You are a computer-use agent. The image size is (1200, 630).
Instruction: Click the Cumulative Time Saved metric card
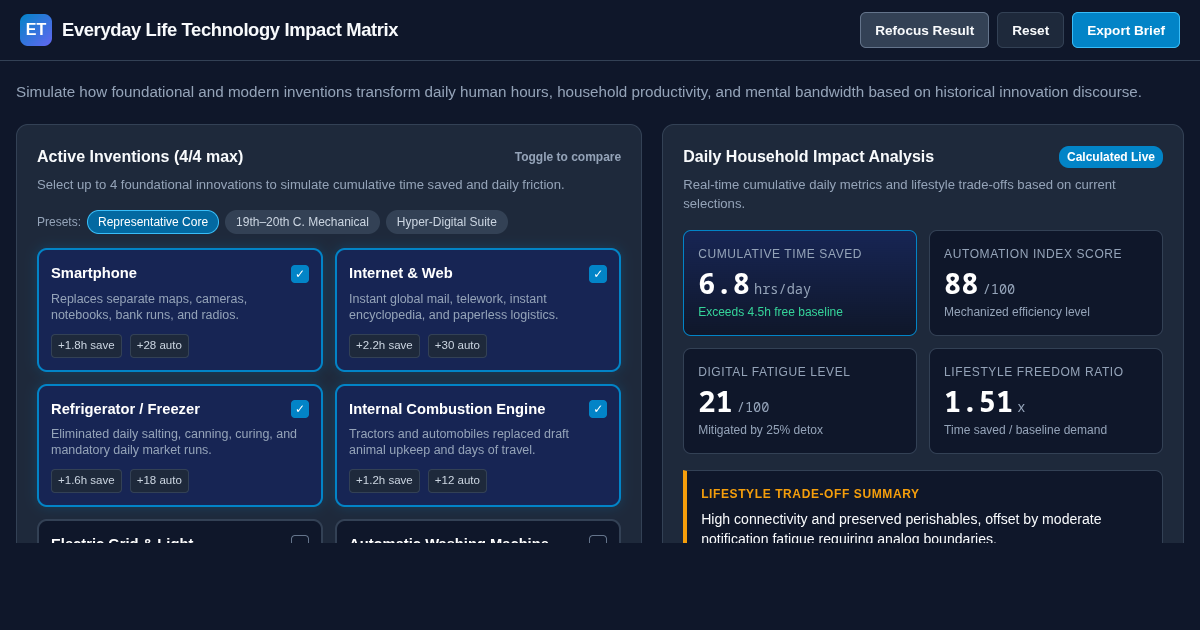tap(800, 283)
